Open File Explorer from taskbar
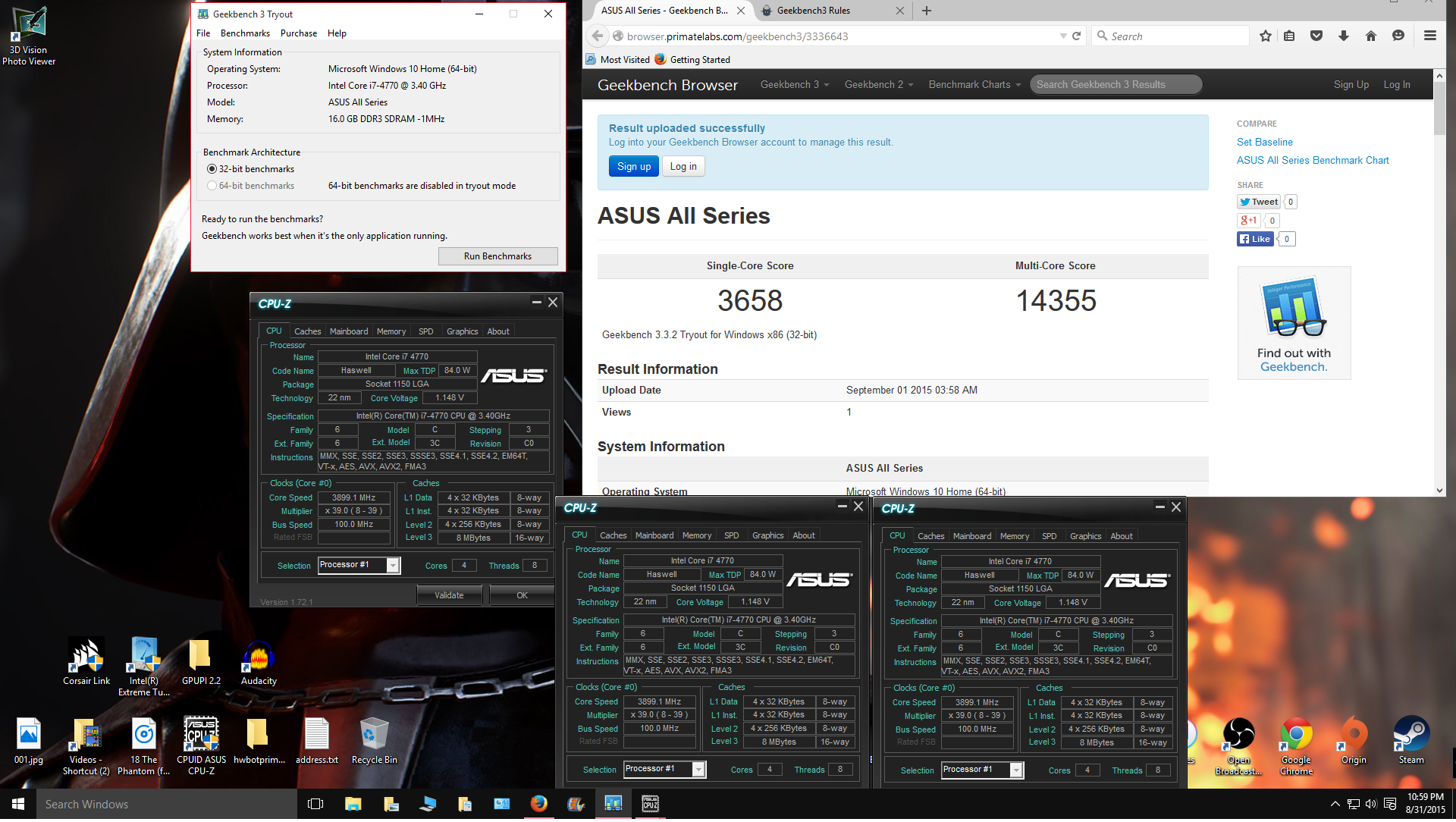Viewport: 1456px width, 822px height. 353,805
